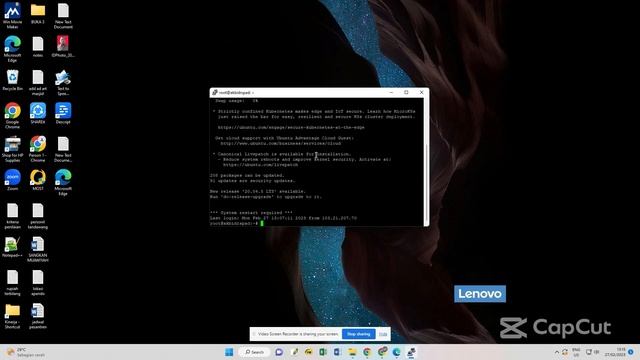
Task: Click the terminal command prompt line
Action: click(237, 223)
